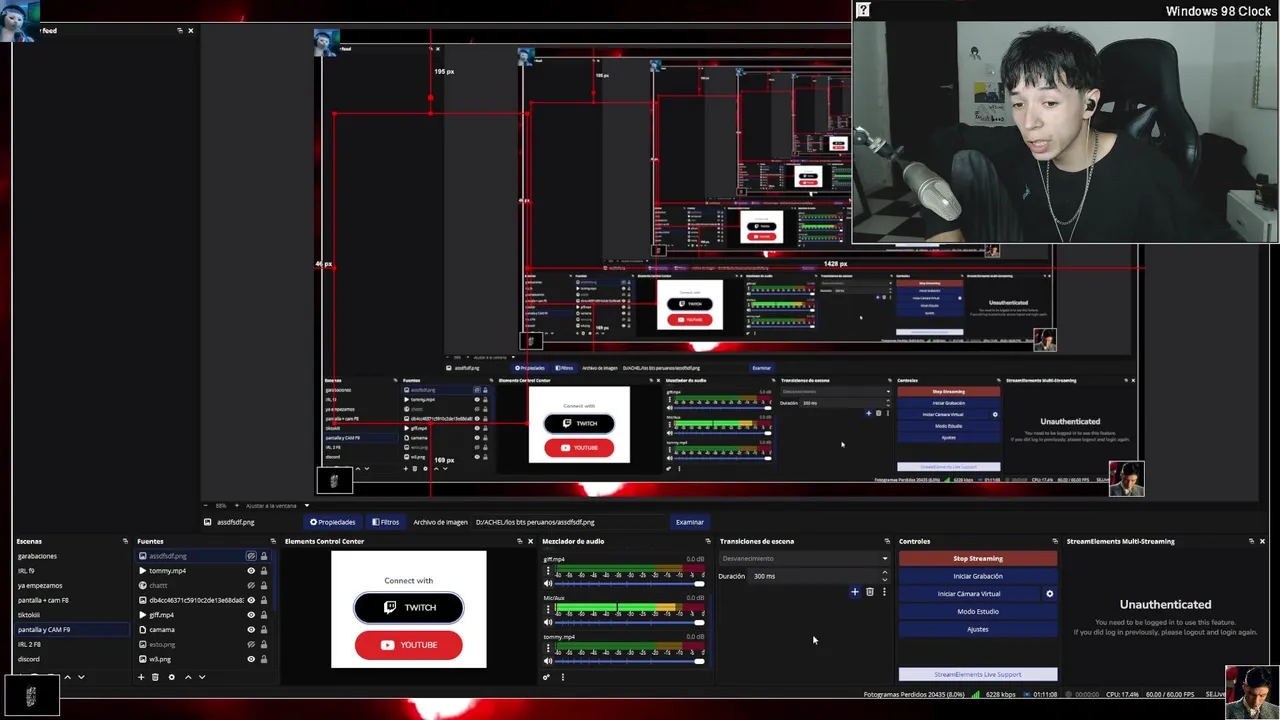Mute the Mic/Aux audio channel
1280x720 pixels.
coord(547,622)
